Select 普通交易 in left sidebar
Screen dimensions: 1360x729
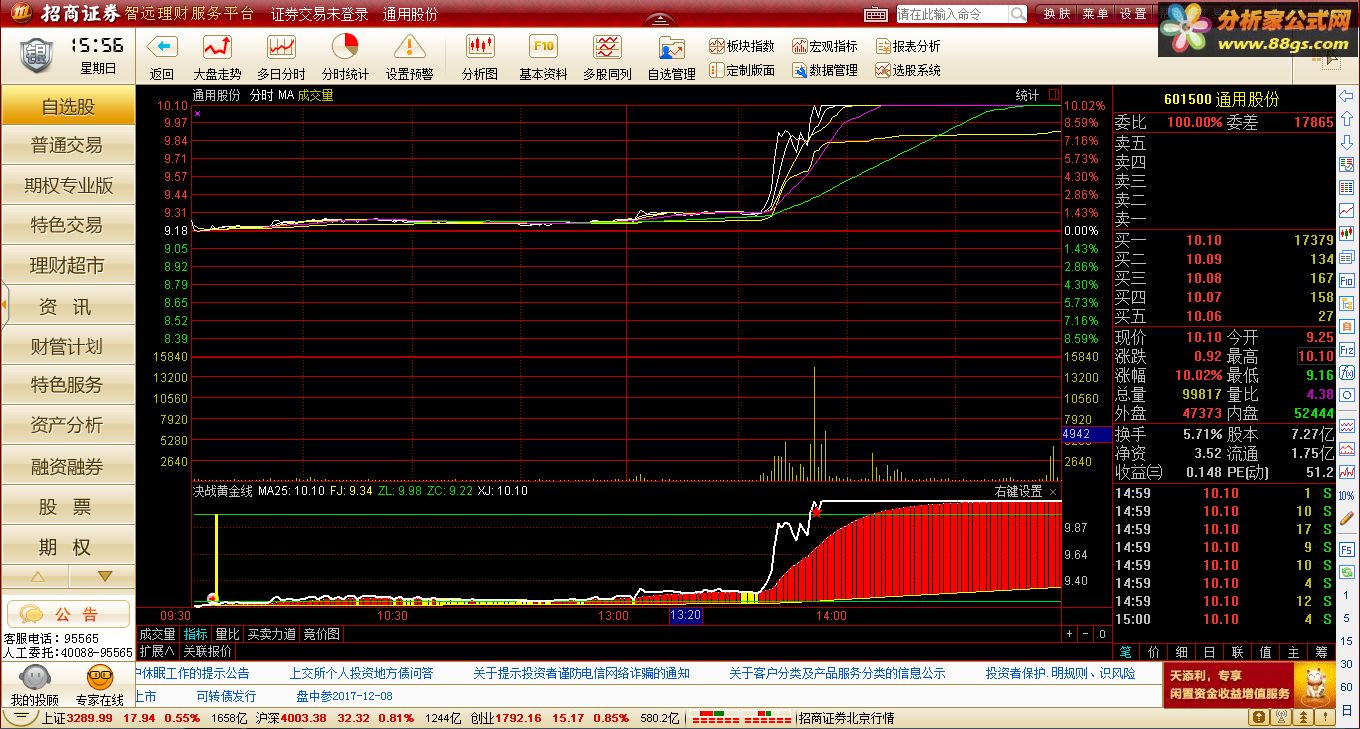coord(68,146)
